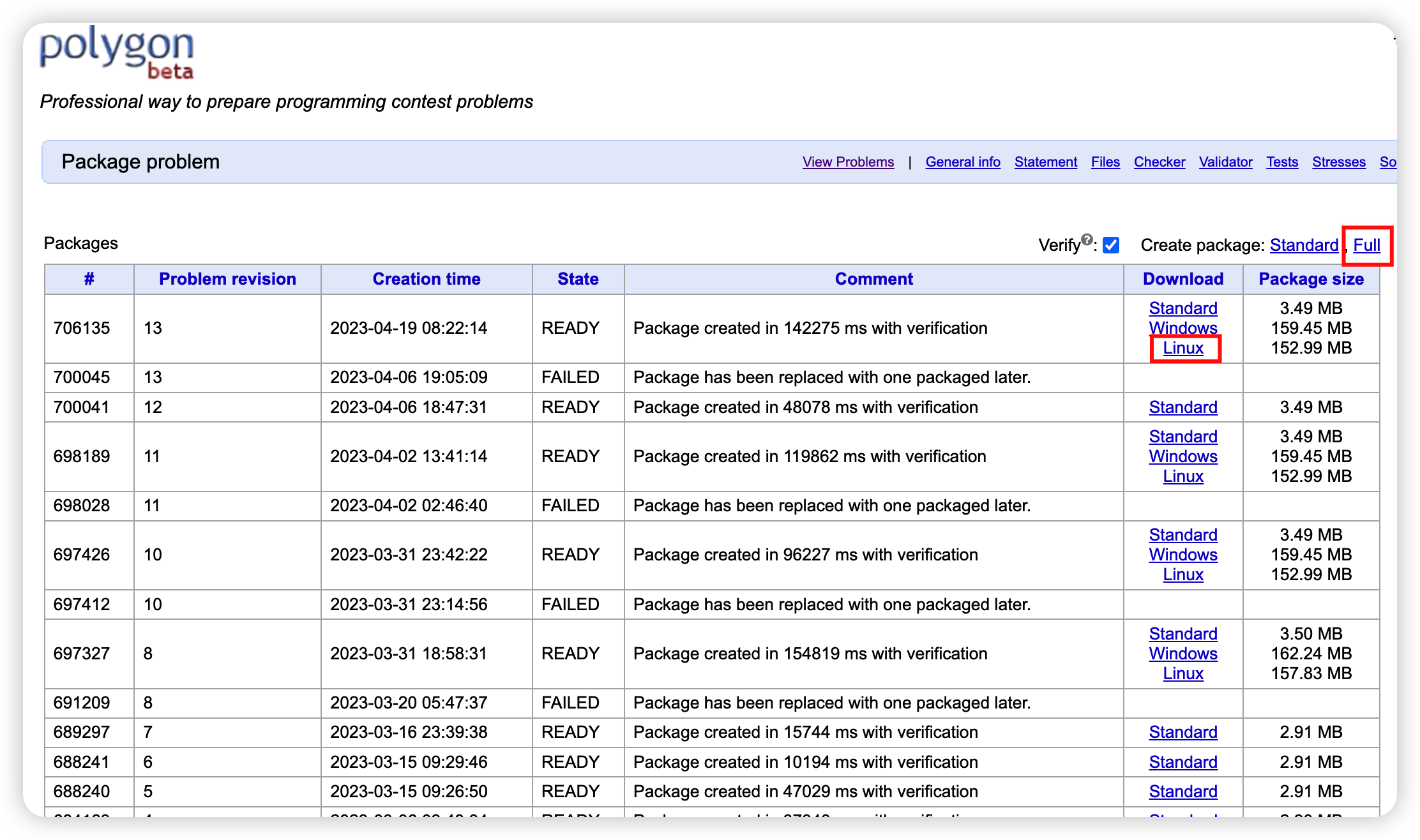Download Standard package for 697327
Viewport: 1420px width, 840px height.
(1183, 634)
